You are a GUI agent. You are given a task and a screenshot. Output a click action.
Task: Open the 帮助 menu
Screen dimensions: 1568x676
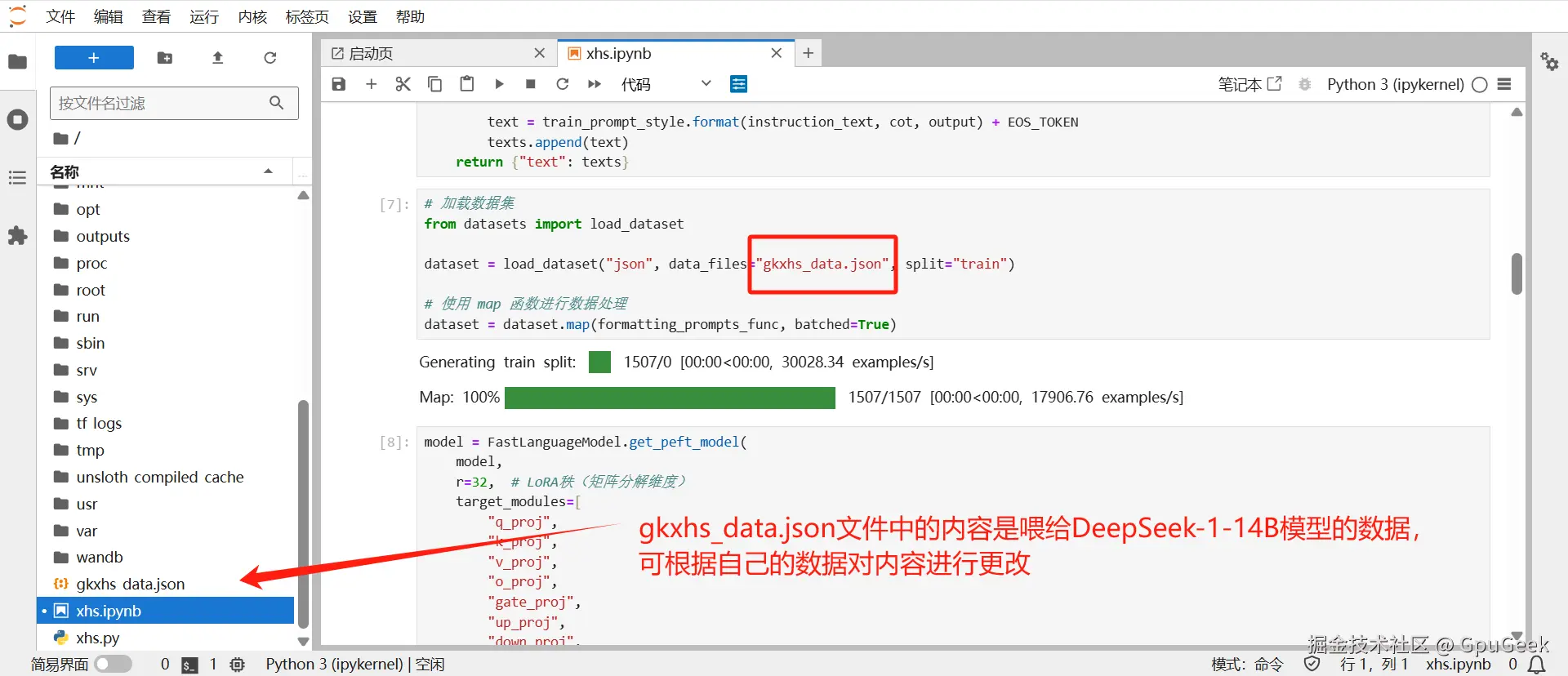pyautogui.click(x=410, y=16)
